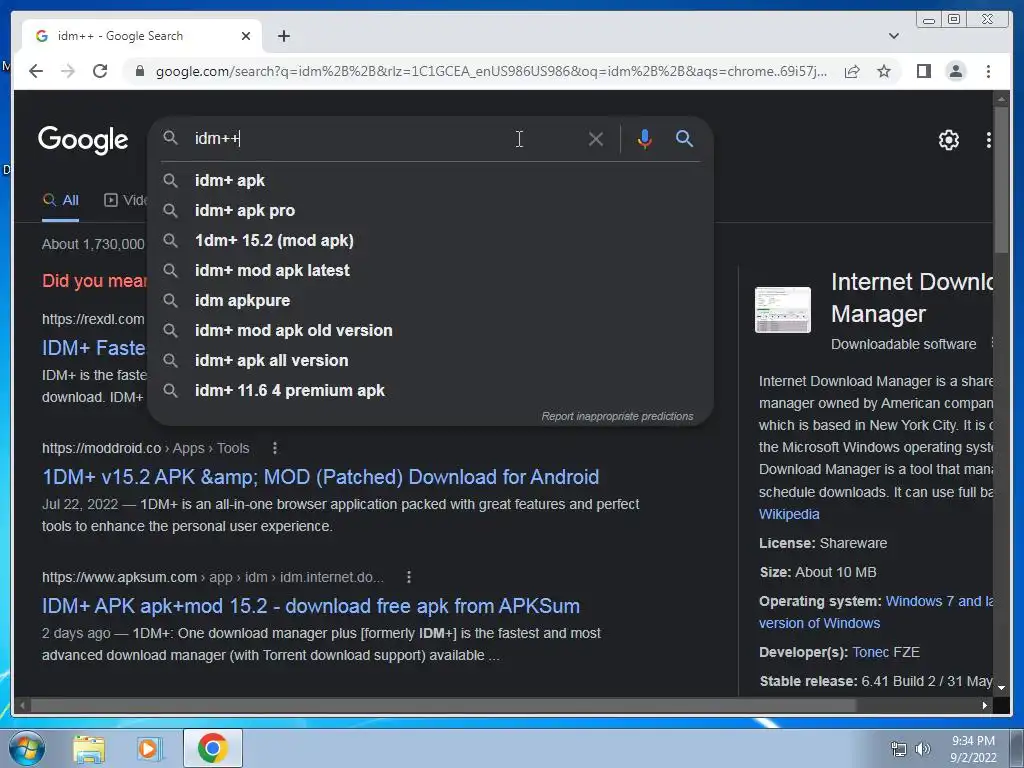The width and height of the screenshot is (1024, 768).
Task: Click the Google logo
Action: 83,140
